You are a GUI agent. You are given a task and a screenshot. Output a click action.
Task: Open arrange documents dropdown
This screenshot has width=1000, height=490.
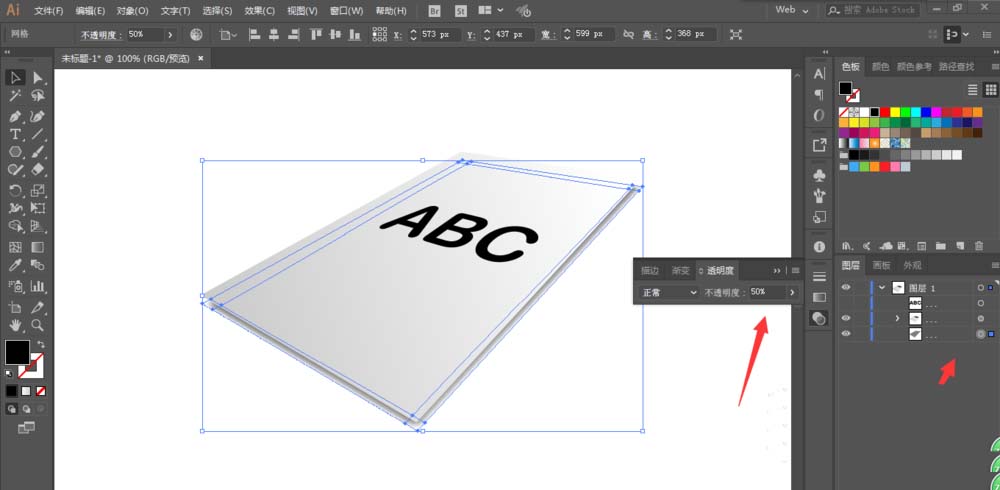[490, 10]
